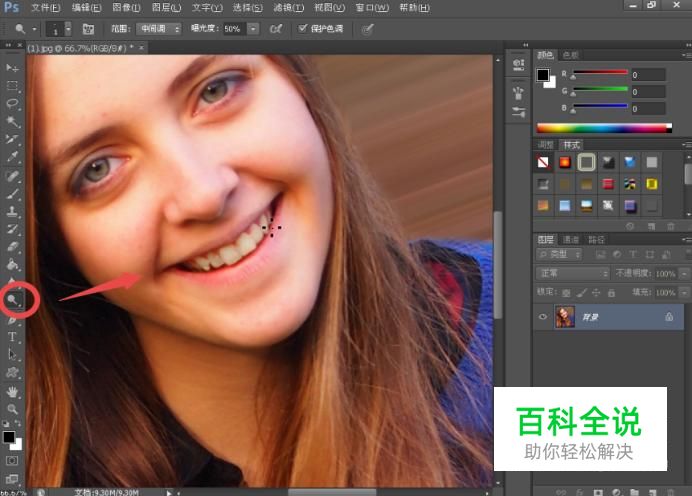Create a new layer icon at panel bottom
The image size is (692, 496).
652,492
